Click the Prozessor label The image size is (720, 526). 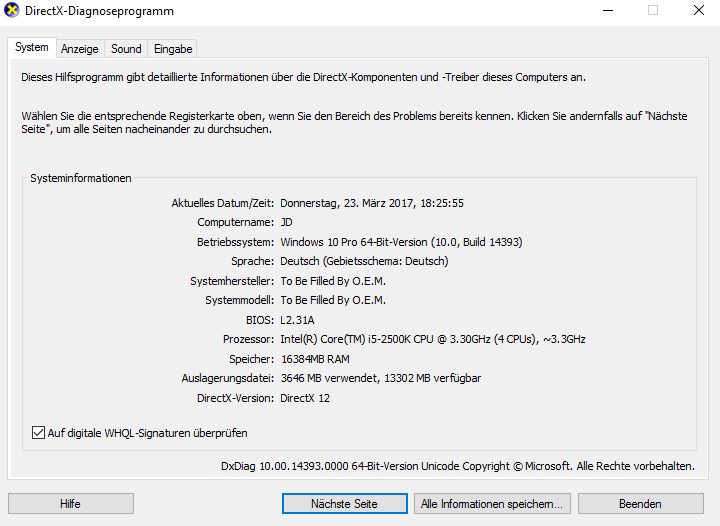(x=248, y=339)
